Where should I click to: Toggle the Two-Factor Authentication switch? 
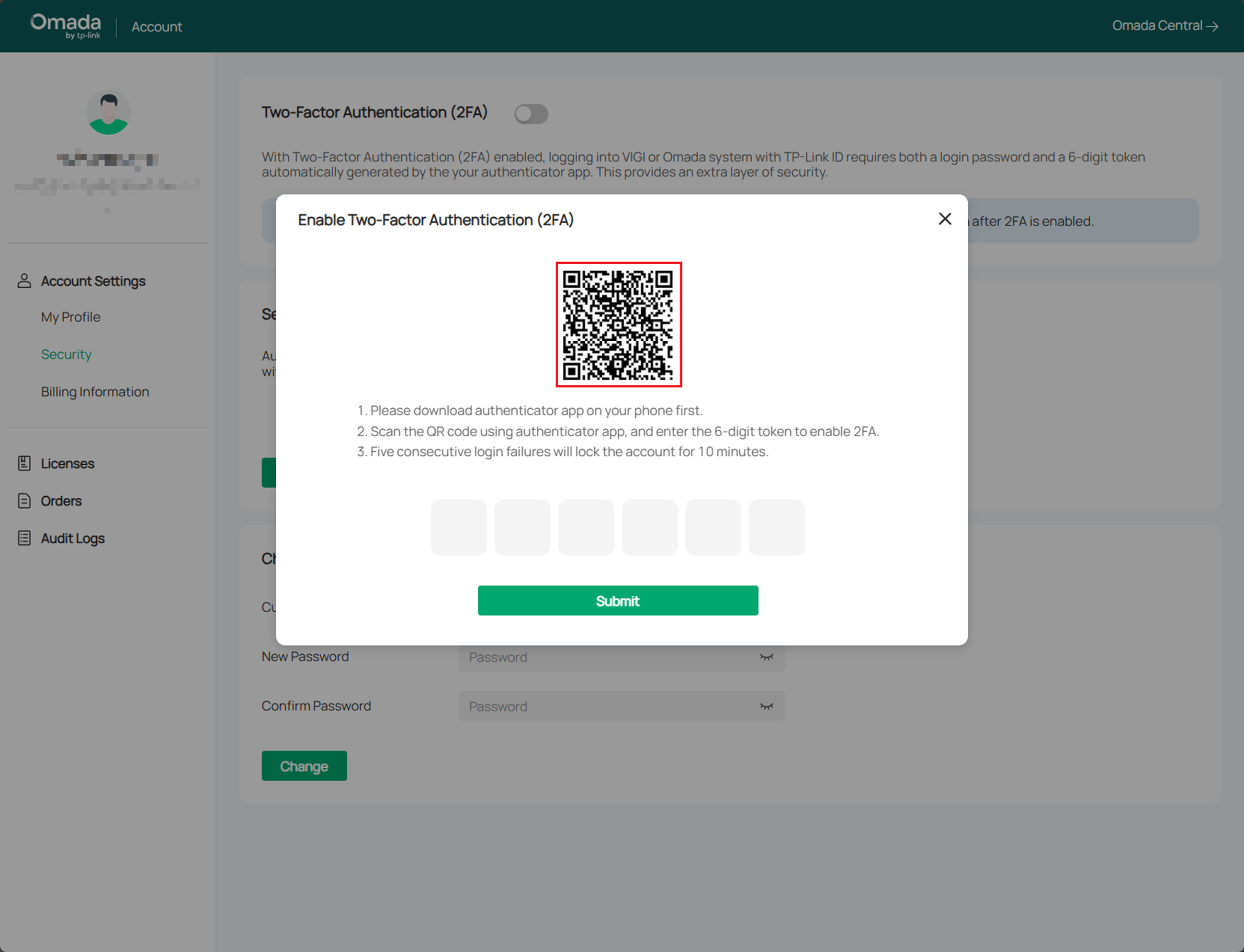click(x=531, y=114)
